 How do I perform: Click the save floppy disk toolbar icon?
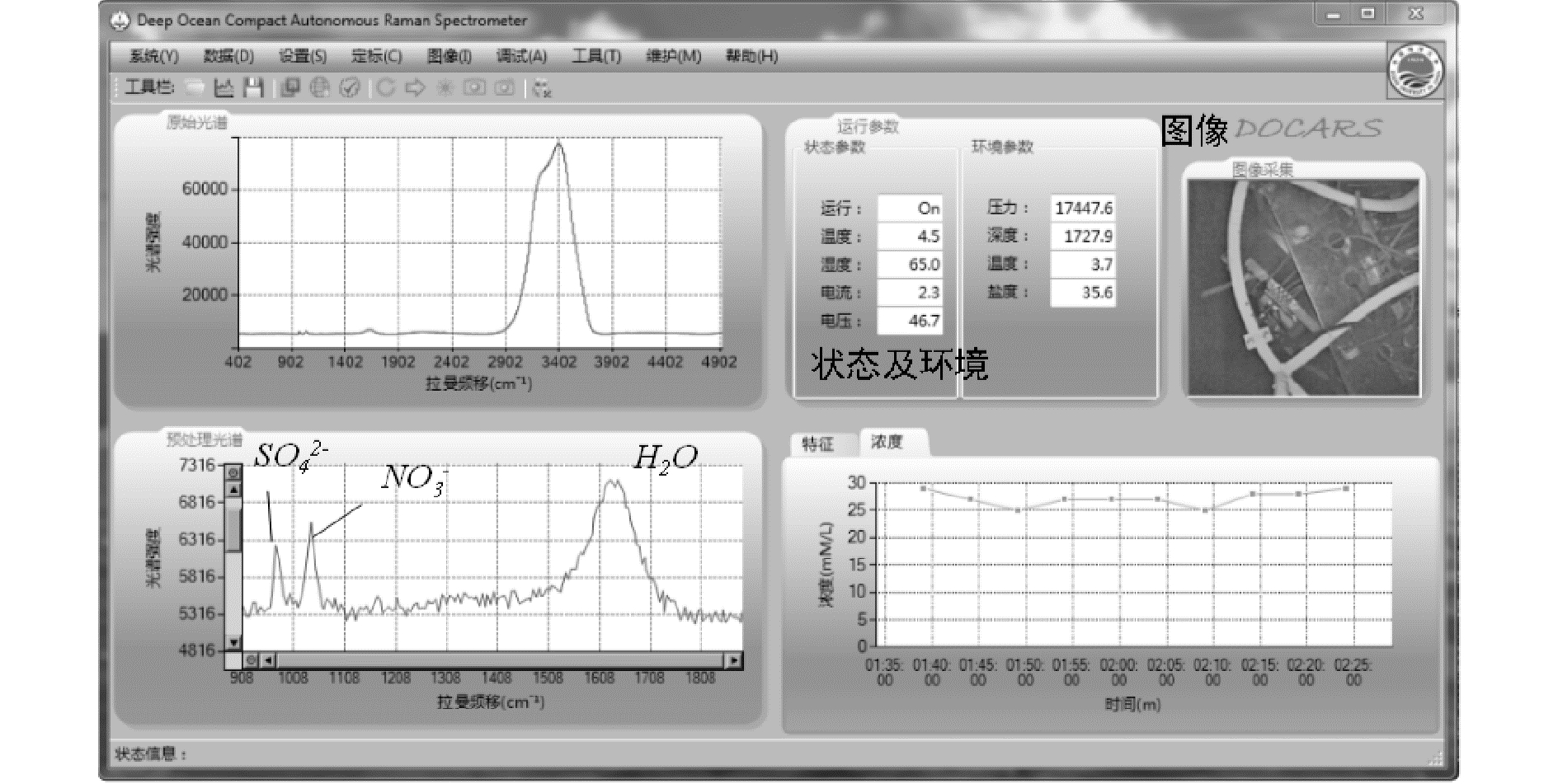255,87
